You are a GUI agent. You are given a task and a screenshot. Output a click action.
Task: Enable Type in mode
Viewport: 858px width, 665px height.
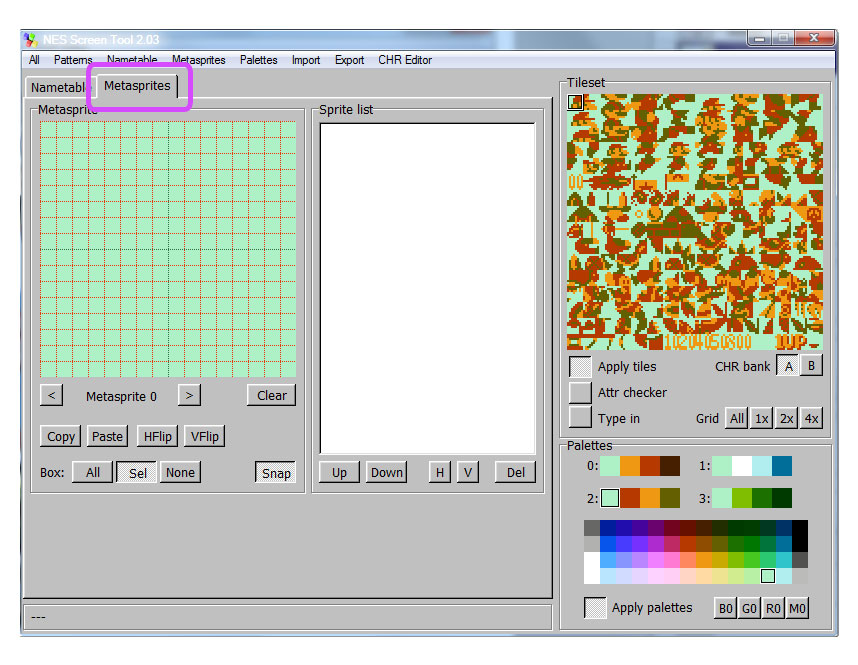click(x=581, y=418)
